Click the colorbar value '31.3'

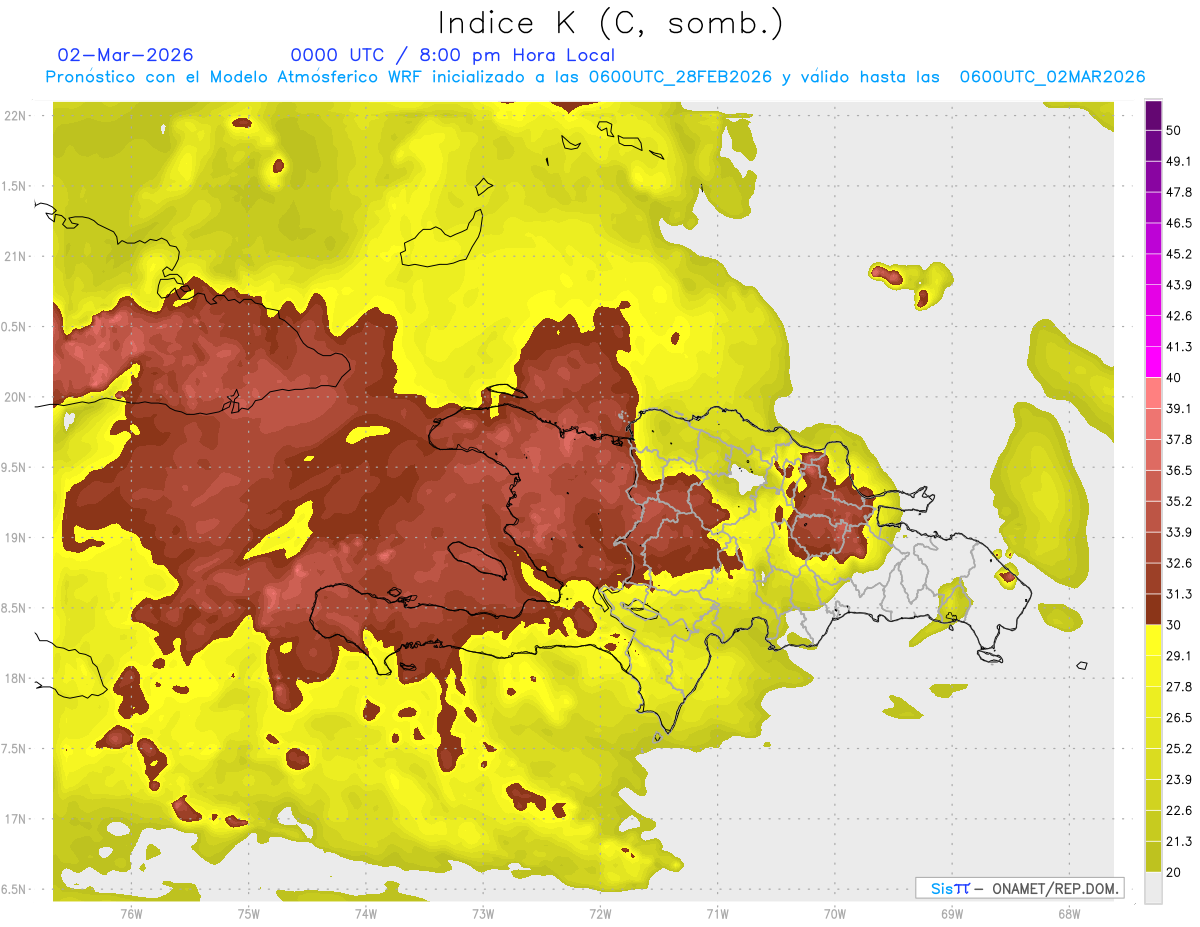(x=1179, y=594)
